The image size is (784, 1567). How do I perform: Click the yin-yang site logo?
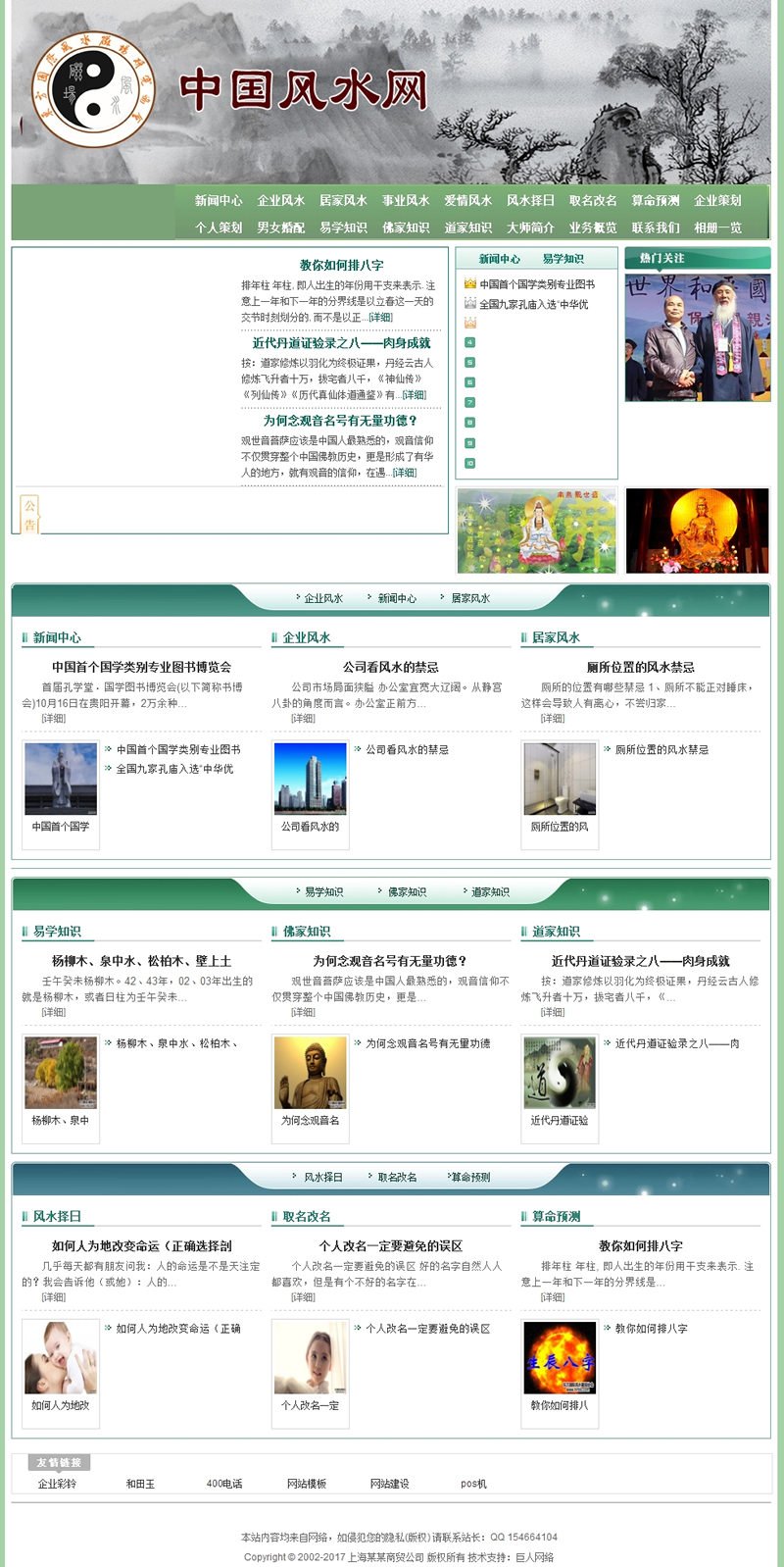(x=93, y=90)
